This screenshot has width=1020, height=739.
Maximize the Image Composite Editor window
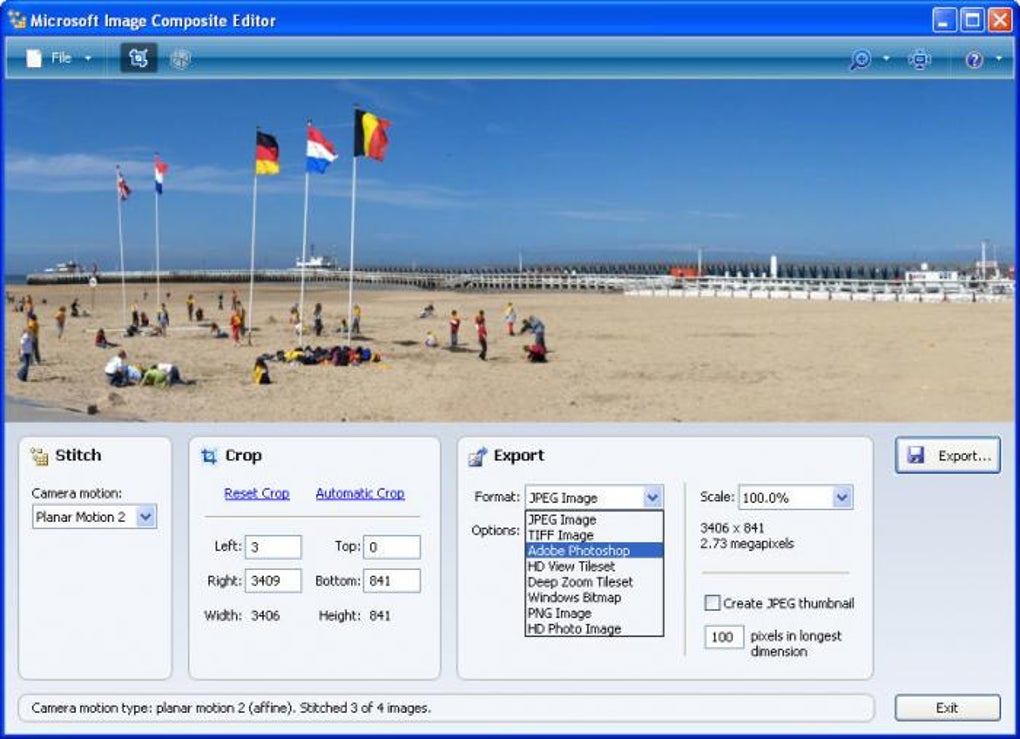973,20
